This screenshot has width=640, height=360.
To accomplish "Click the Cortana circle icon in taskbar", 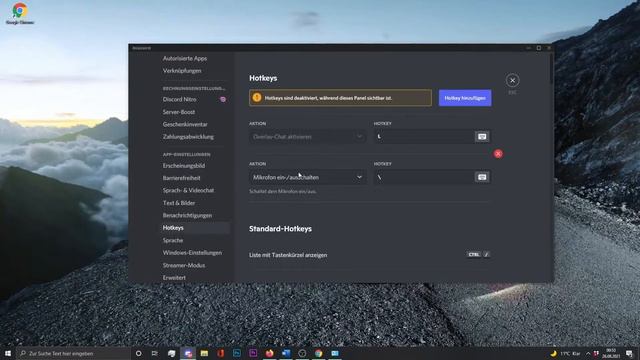I will click(x=138, y=353).
